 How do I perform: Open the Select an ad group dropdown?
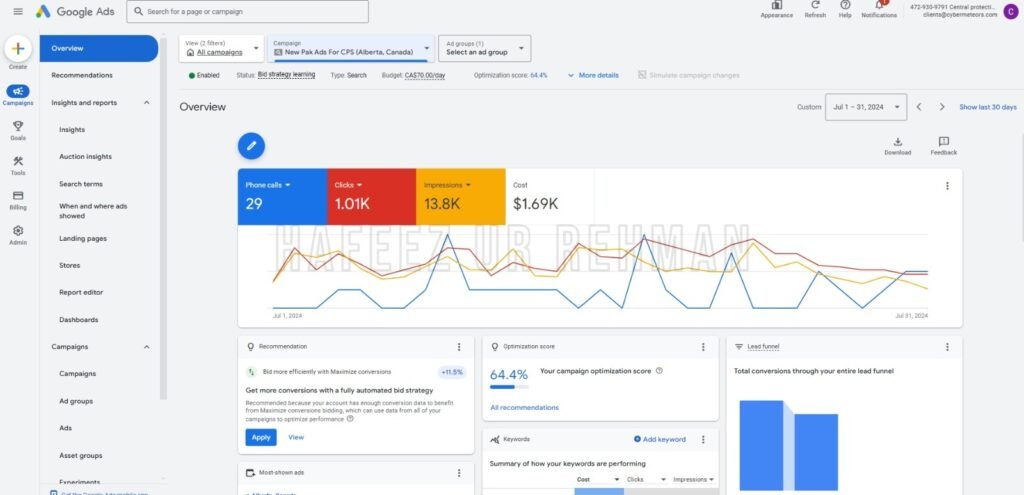(485, 48)
